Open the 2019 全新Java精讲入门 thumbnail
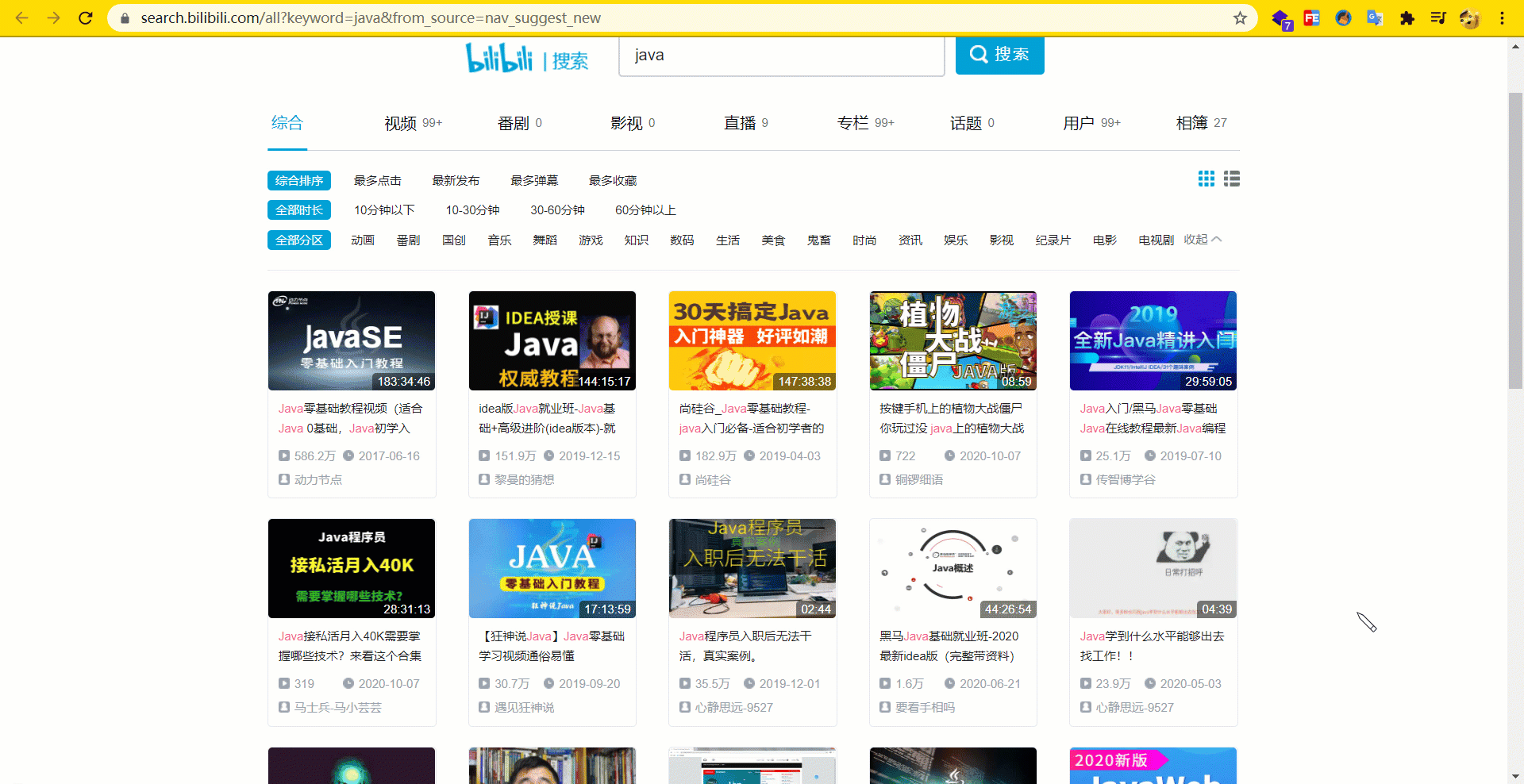Screen dimensions: 1524x784 tap(1153, 340)
